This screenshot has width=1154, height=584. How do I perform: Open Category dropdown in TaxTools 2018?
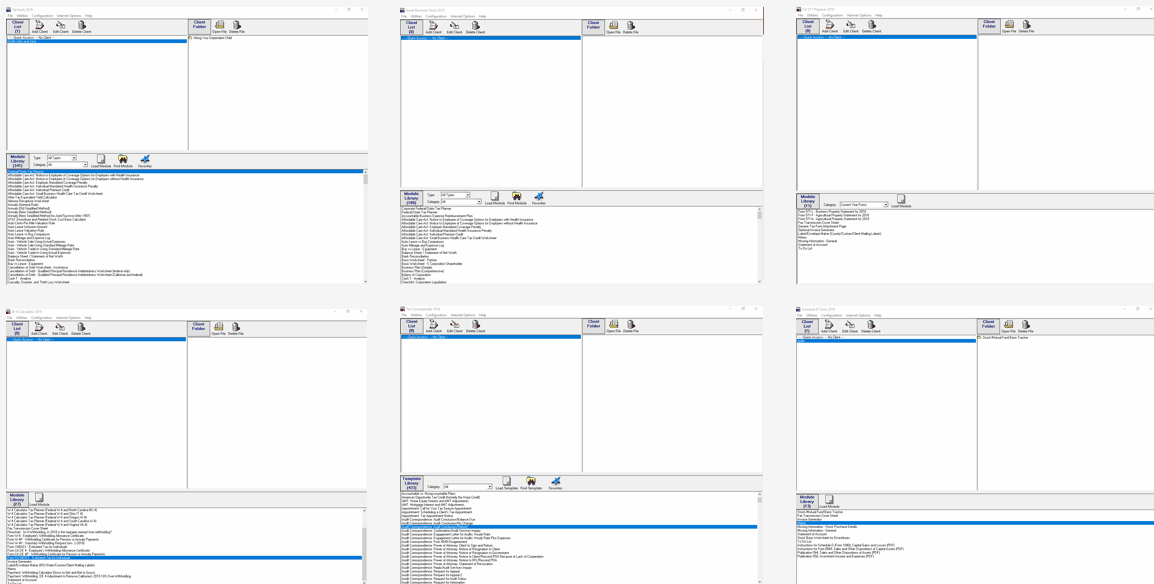(x=68, y=165)
